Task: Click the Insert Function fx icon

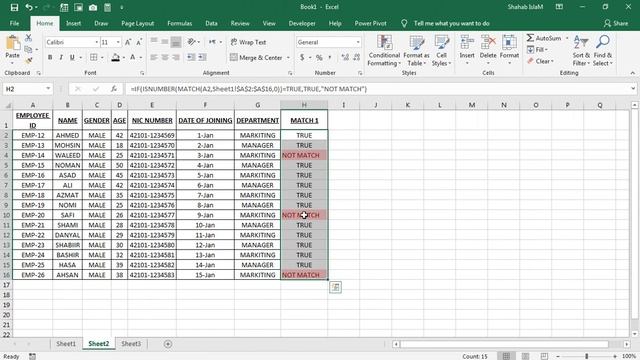Action: pos(113,89)
